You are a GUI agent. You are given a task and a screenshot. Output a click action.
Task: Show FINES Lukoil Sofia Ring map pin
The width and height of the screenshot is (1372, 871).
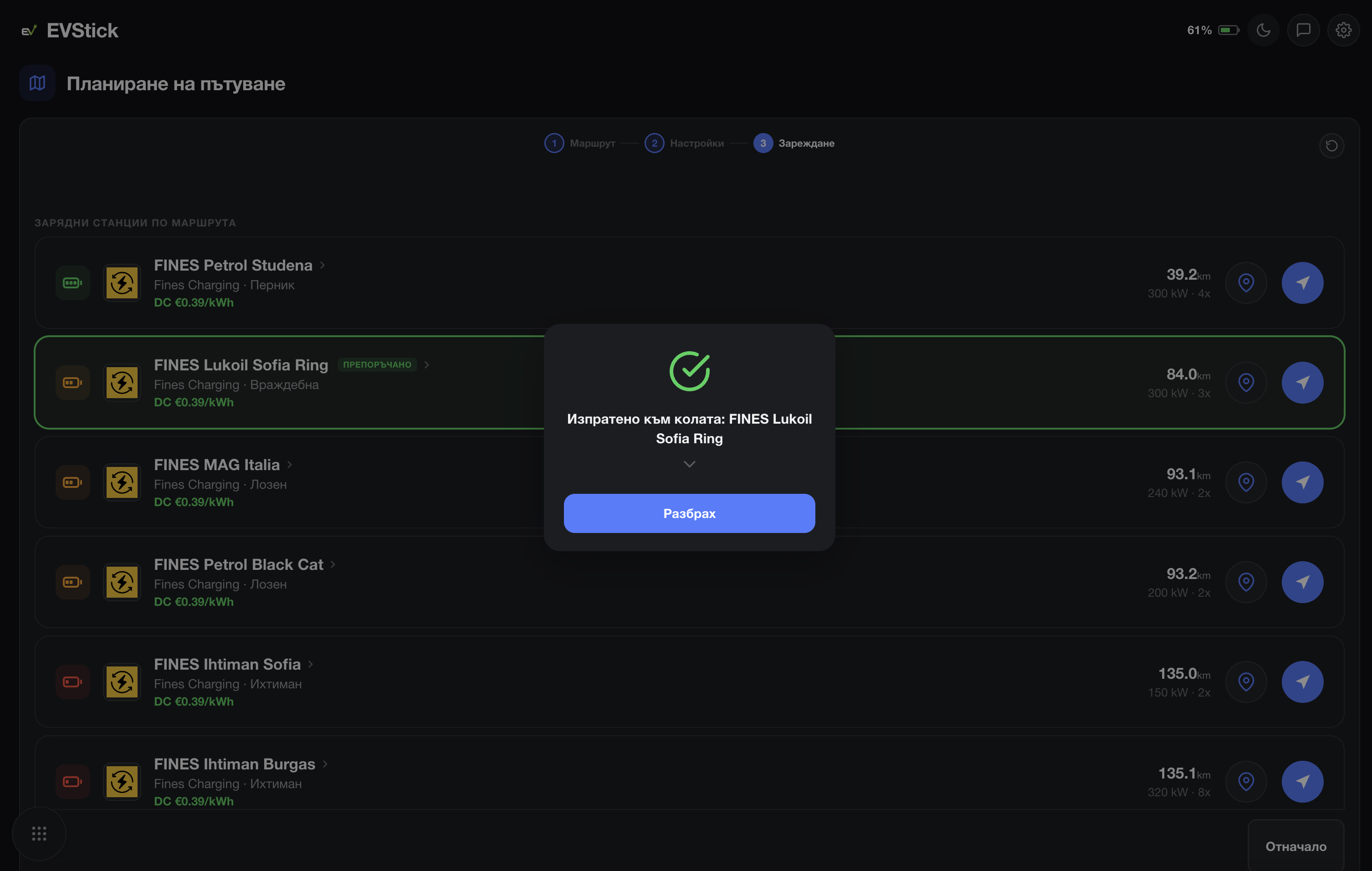[x=1246, y=382]
